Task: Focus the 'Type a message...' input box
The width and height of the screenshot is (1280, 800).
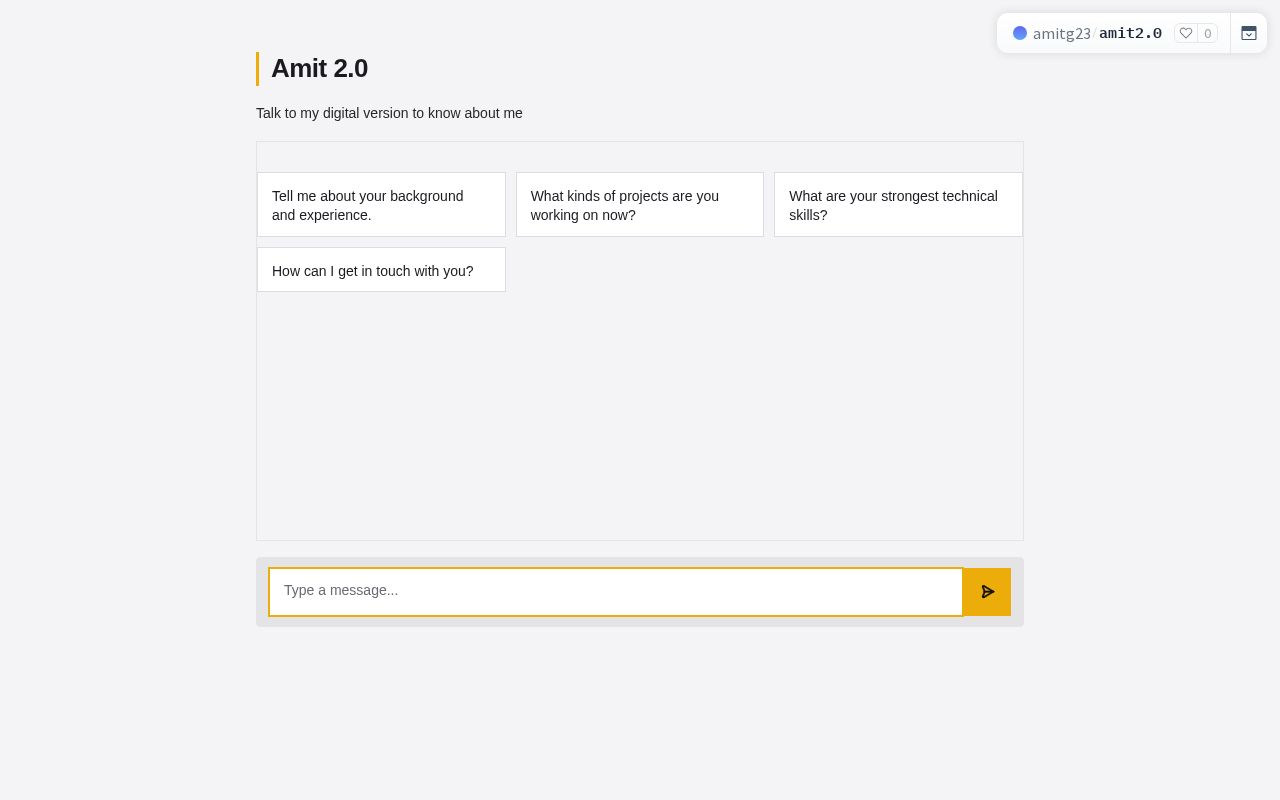Action: click(616, 592)
